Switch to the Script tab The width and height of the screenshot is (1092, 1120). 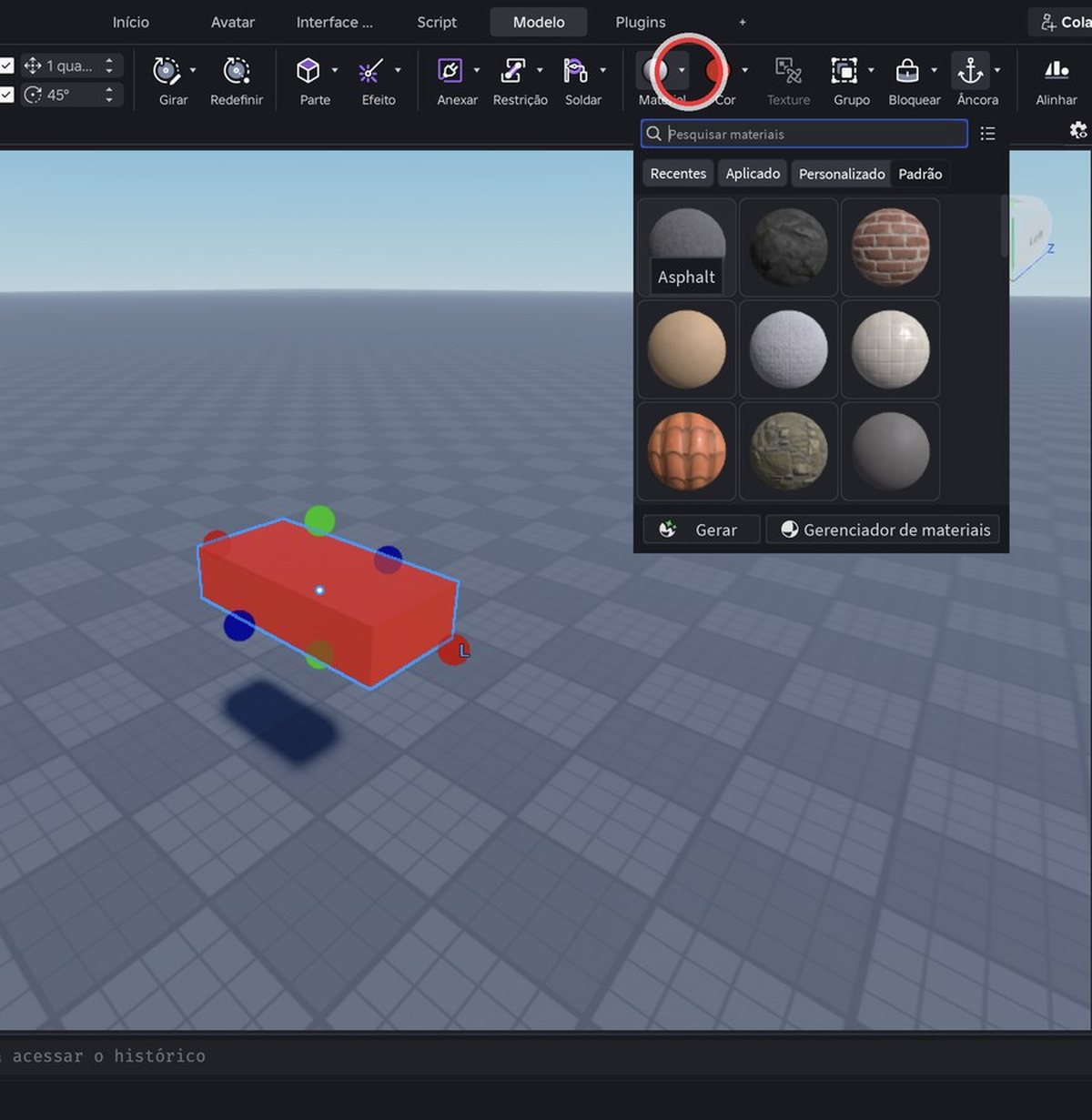point(437,22)
